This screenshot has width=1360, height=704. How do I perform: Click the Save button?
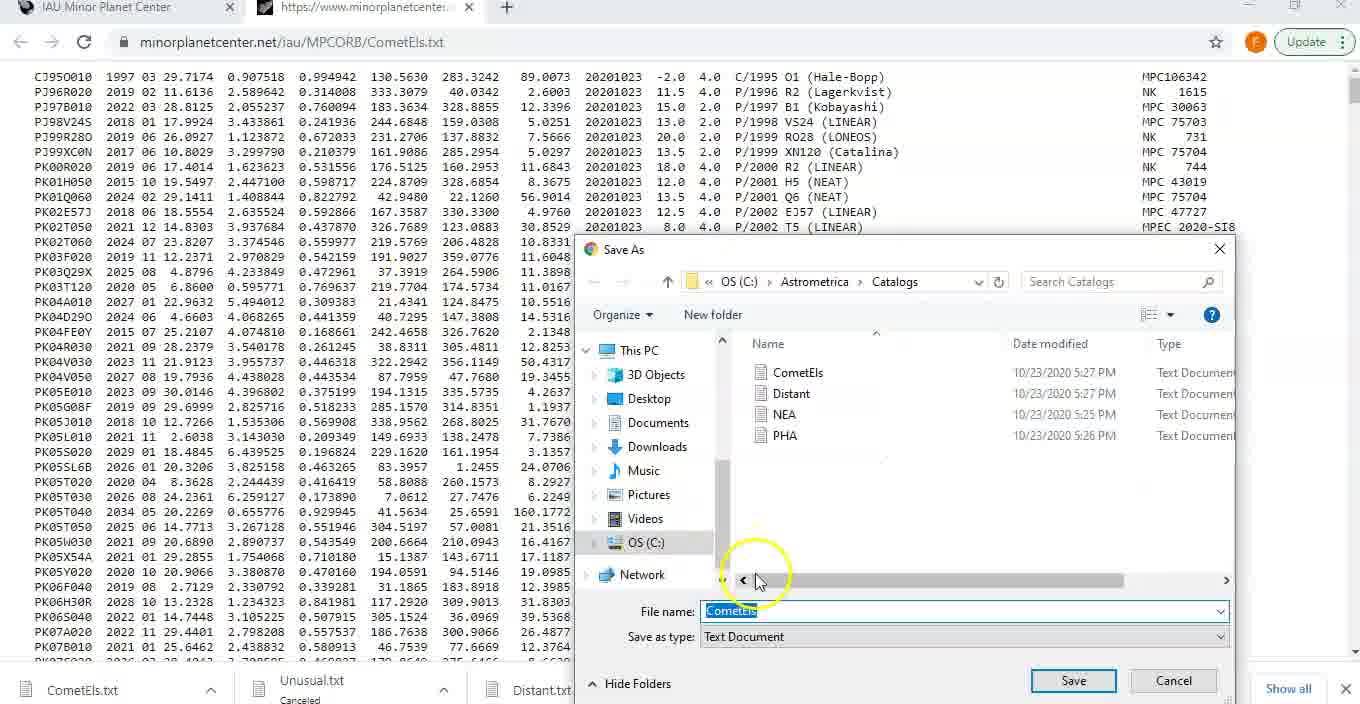coord(1073,681)
